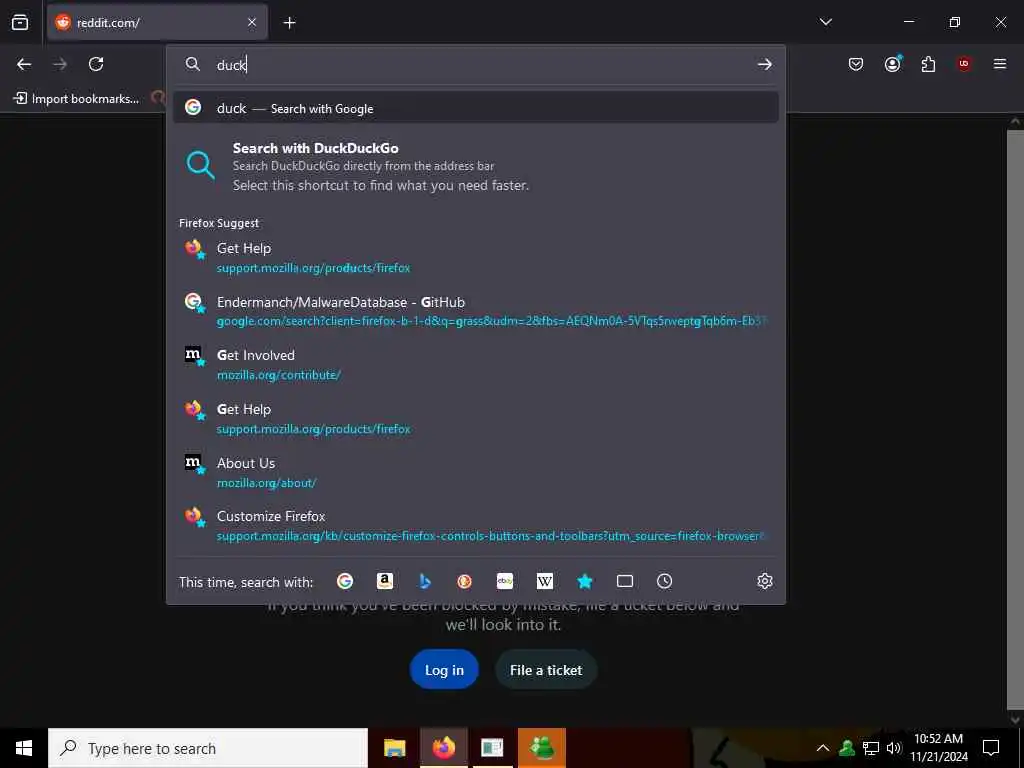This screenshot has height=768, width=1024.
Task: Open the application hamburger menu
Action: point(1000,64)
